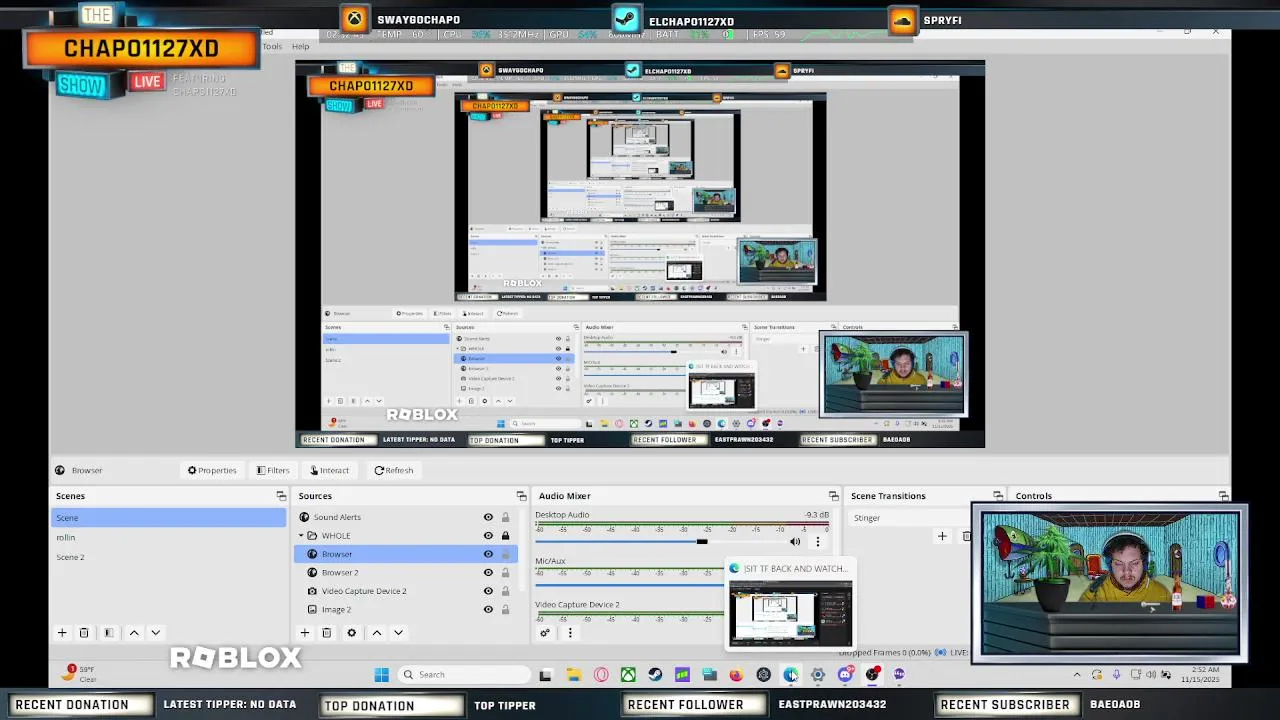
Task: Open scene filters icon in Scenes toolbar
Action: [109, 633]
